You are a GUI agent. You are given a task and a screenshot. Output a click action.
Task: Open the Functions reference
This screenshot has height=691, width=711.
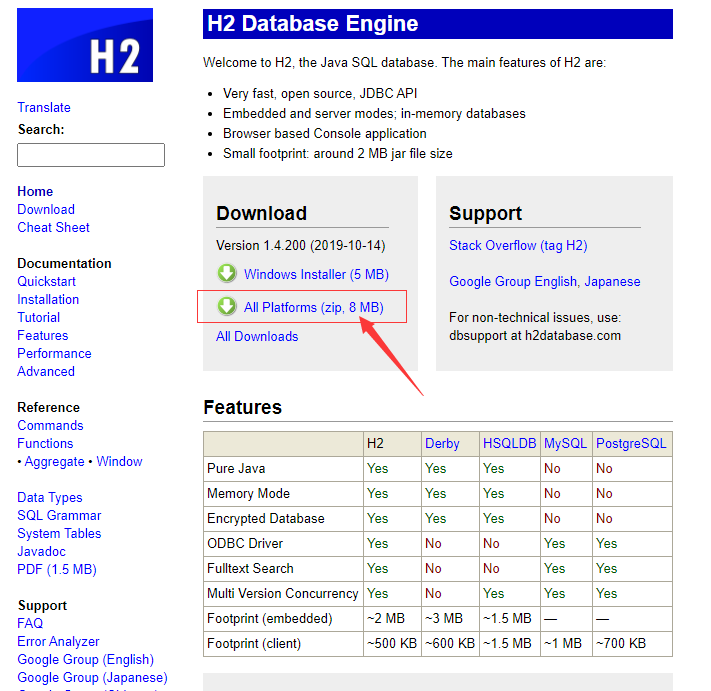pos(45,443)
